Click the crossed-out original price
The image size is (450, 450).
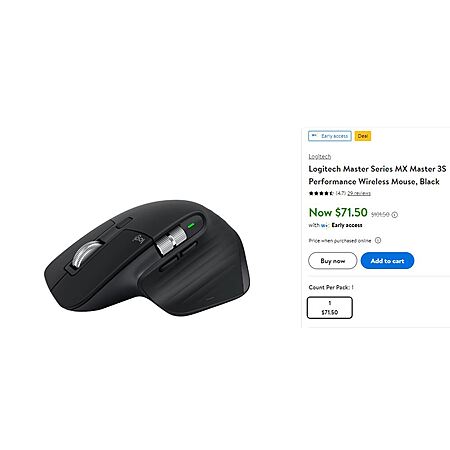pos(380,215)
